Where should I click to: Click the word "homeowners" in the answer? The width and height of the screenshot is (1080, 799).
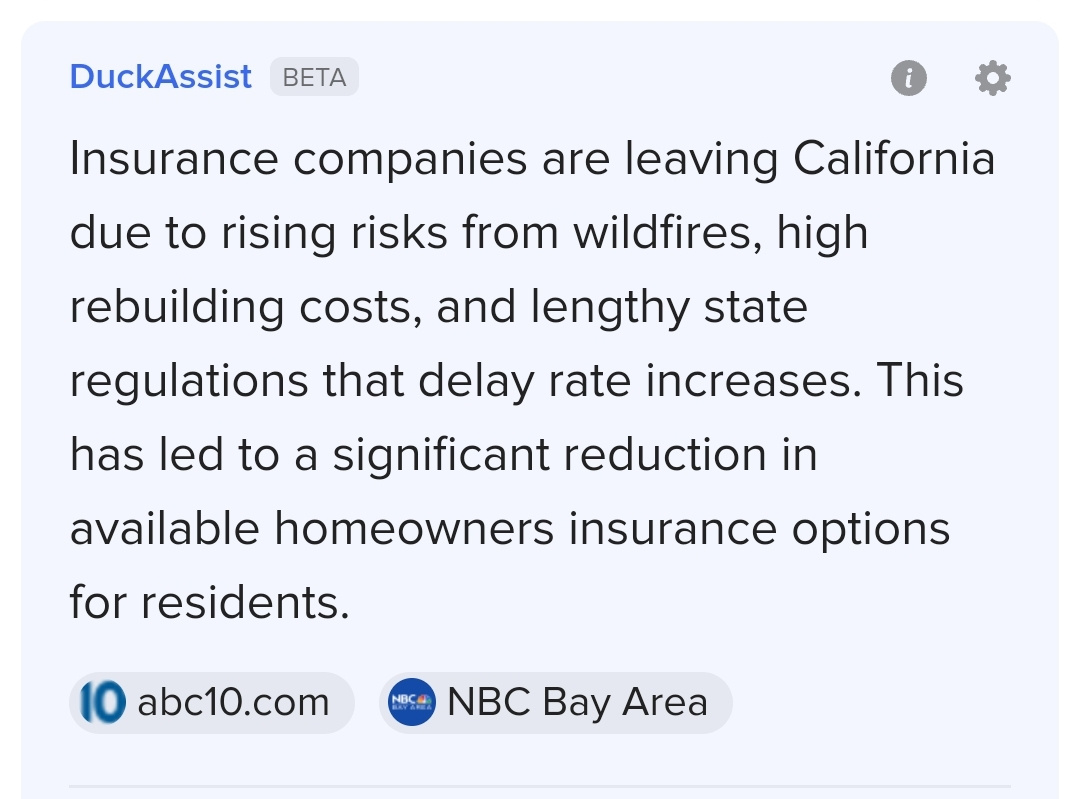click(x=414, y=528)
